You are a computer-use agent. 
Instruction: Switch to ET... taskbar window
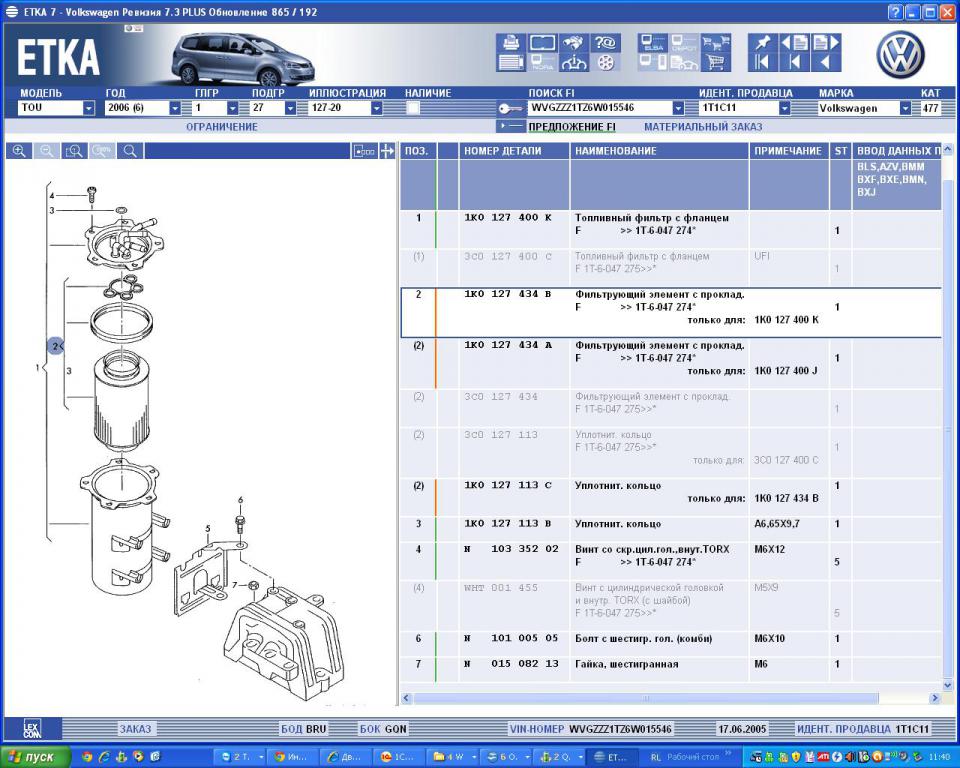pos(612,757)
